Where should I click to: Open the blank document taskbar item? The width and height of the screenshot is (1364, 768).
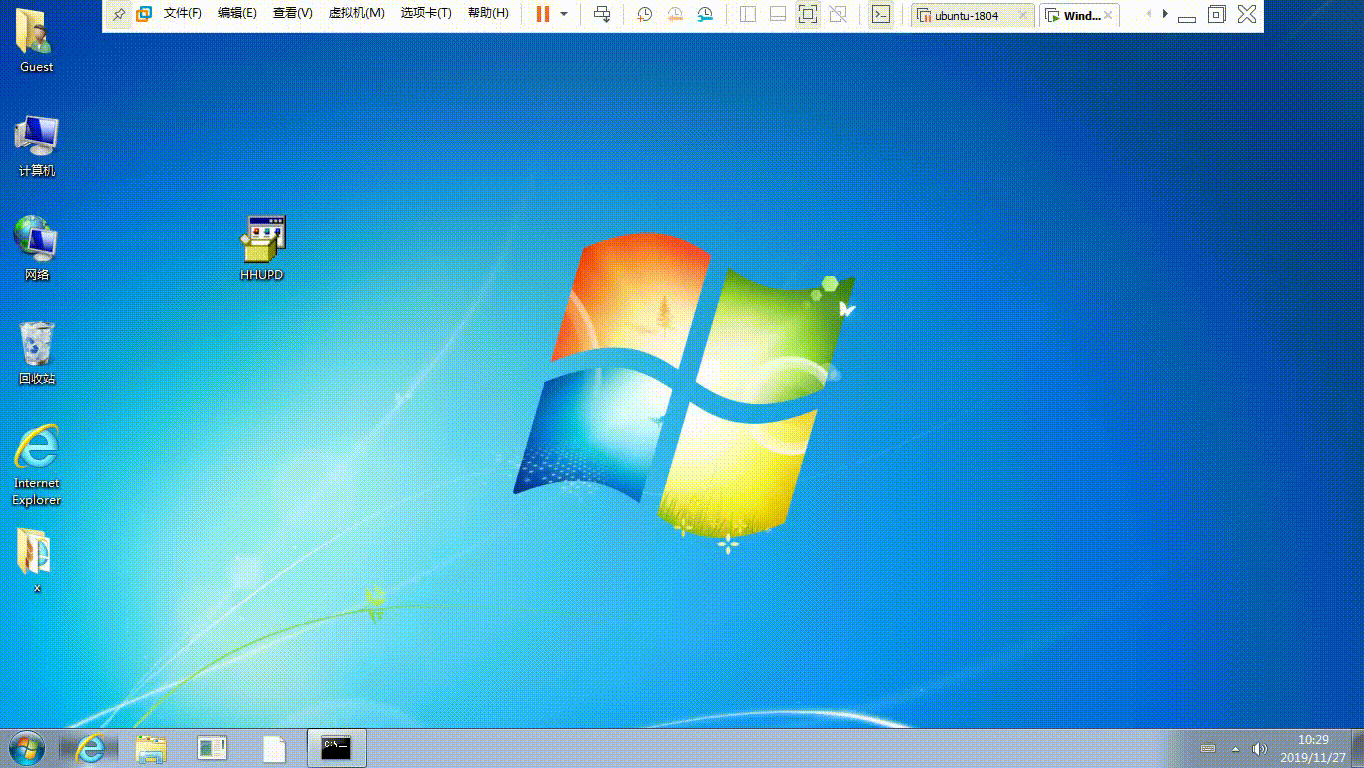[x=274, y=748]
